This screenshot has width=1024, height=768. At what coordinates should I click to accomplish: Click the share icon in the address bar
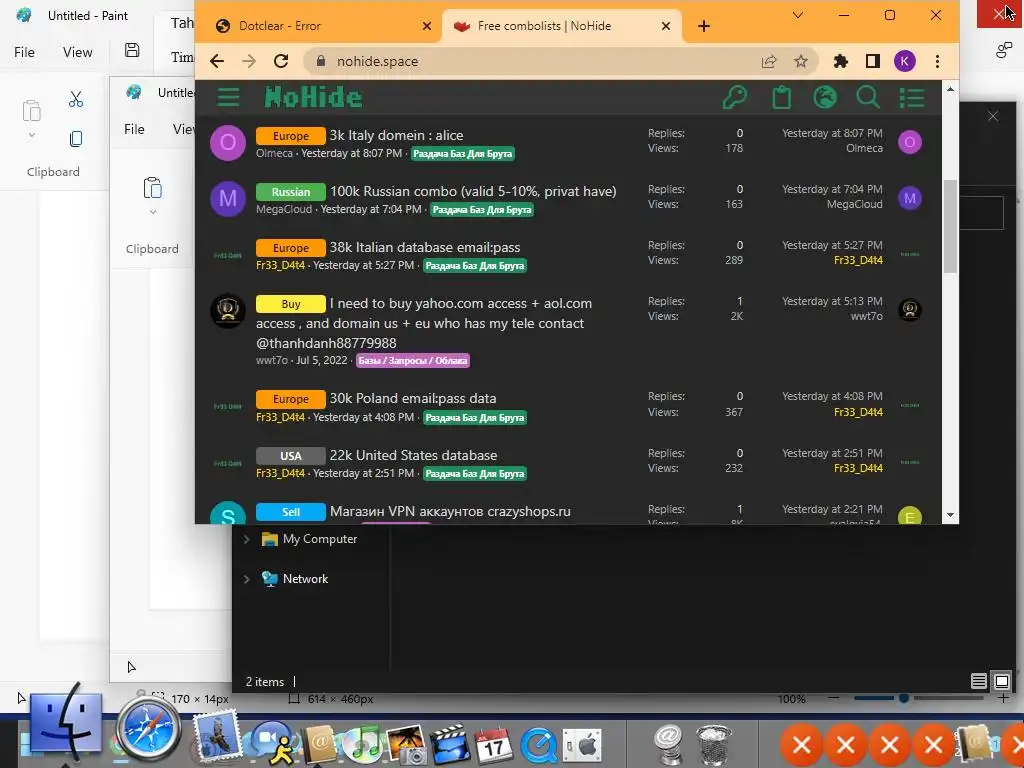[x=769, y=61]
